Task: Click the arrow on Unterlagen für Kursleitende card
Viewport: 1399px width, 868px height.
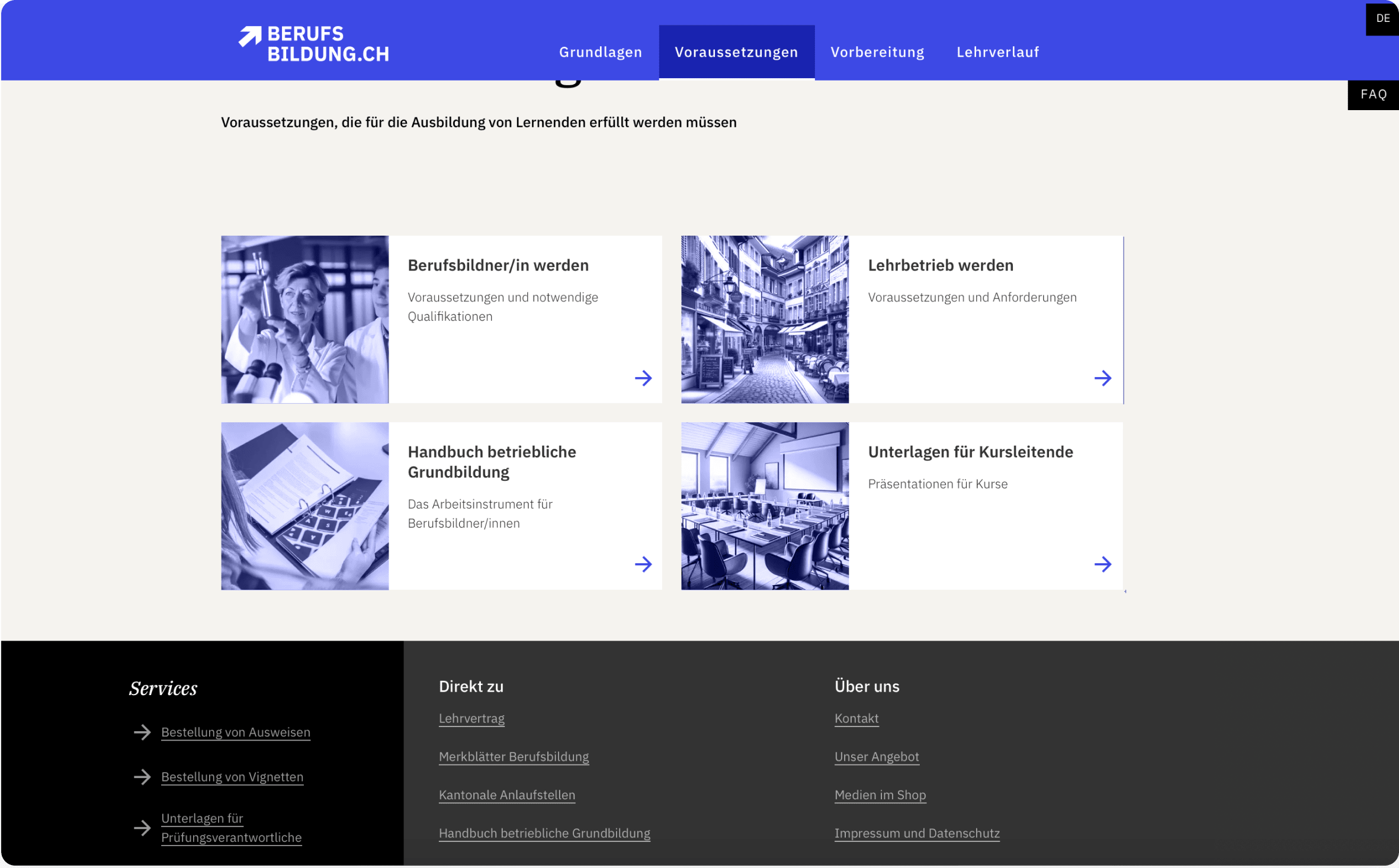Action: tap(1103, 564)
